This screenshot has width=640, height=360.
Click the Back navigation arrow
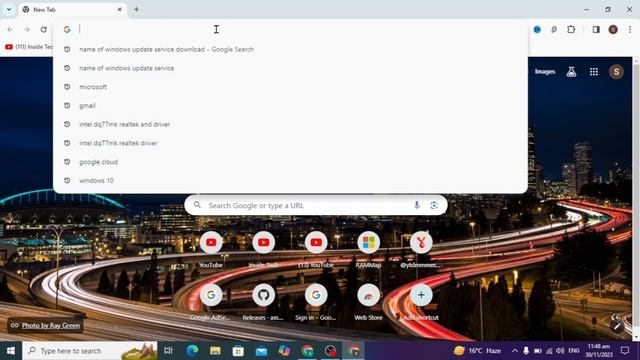10,29
